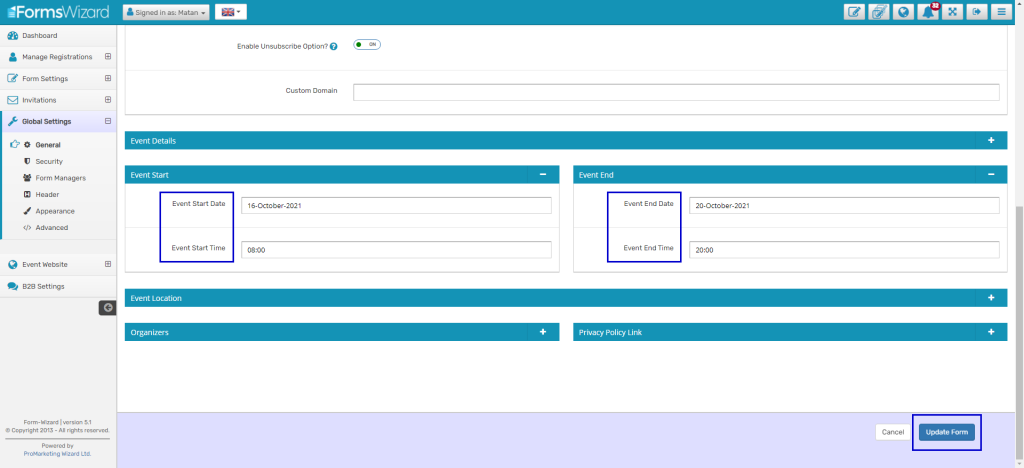Expand the Event Location section
This screenshot has width=1024, height=468.
(x=990, y=298)
